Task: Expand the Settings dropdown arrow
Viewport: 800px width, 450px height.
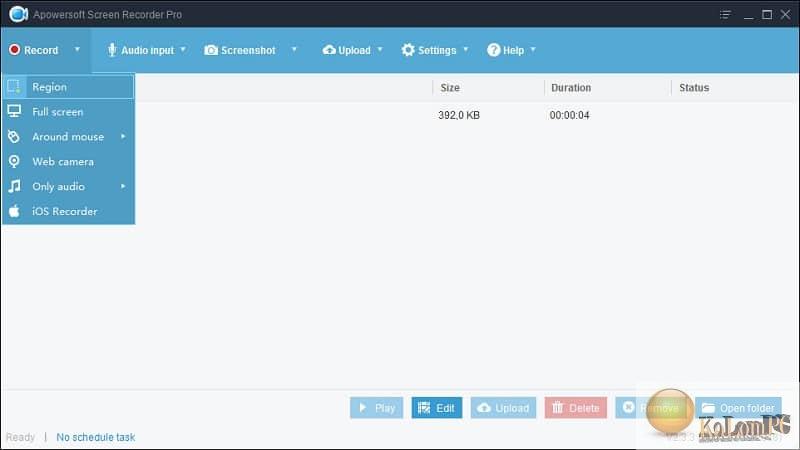Action: pyautogui.click(x=465, y=49)
